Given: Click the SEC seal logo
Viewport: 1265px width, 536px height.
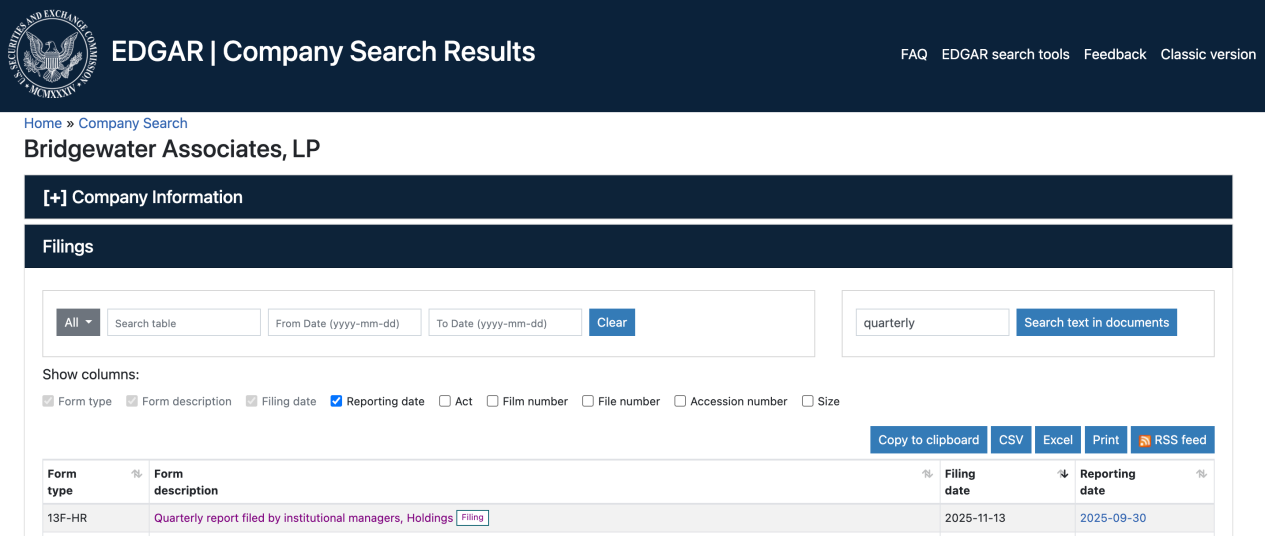Looking at the screenshot, I should [x=55, y=55].
